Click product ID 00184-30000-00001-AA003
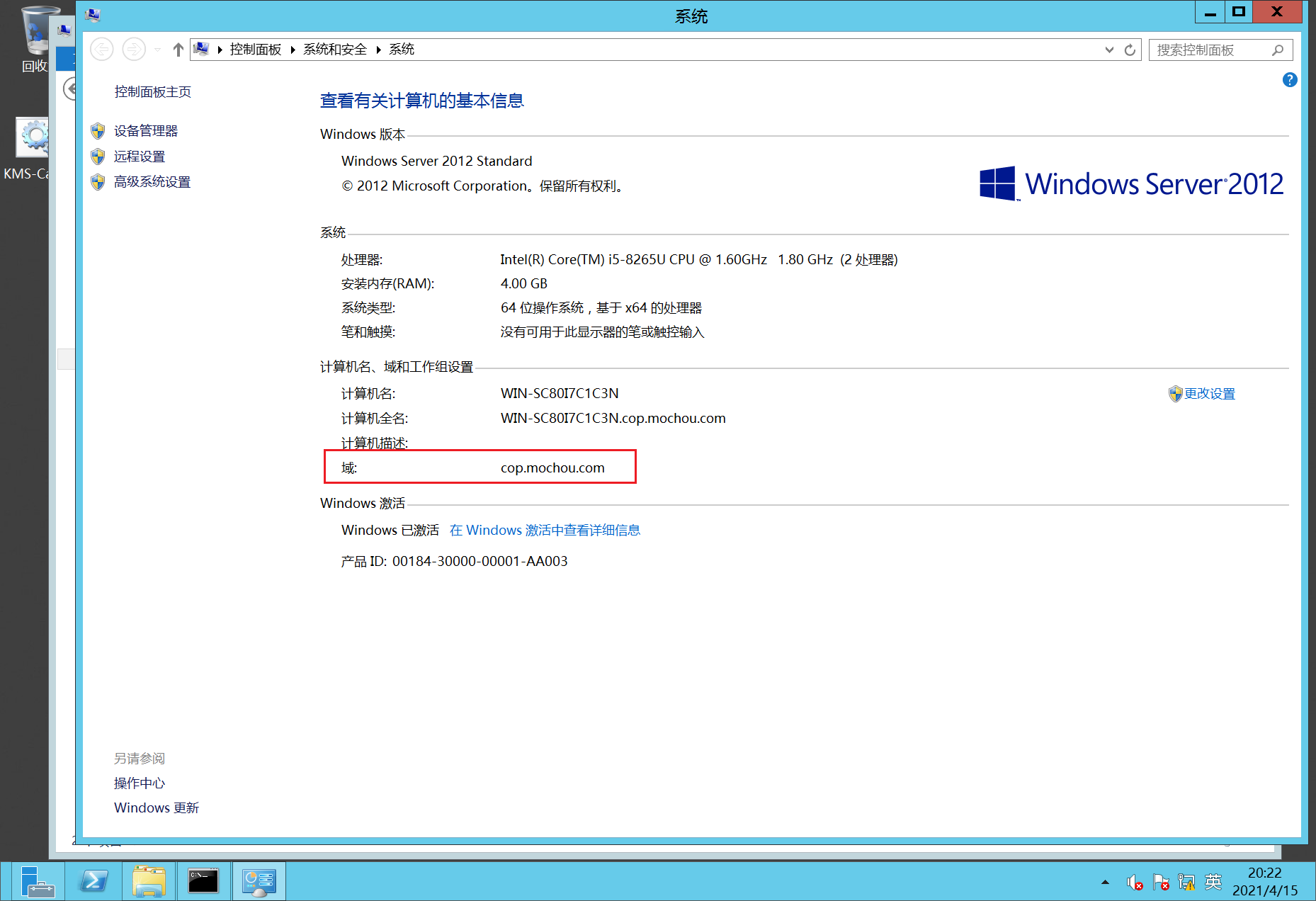This screenshot has height=901, width=1316. pyautogui.click(x=480, y=562)
